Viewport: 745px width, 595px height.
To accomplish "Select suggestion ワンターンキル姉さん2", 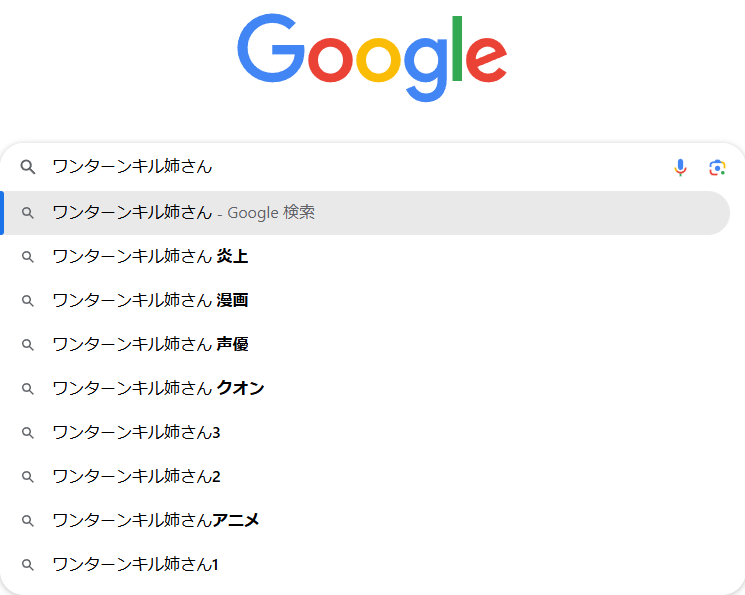I will click(x=365, y=476).
